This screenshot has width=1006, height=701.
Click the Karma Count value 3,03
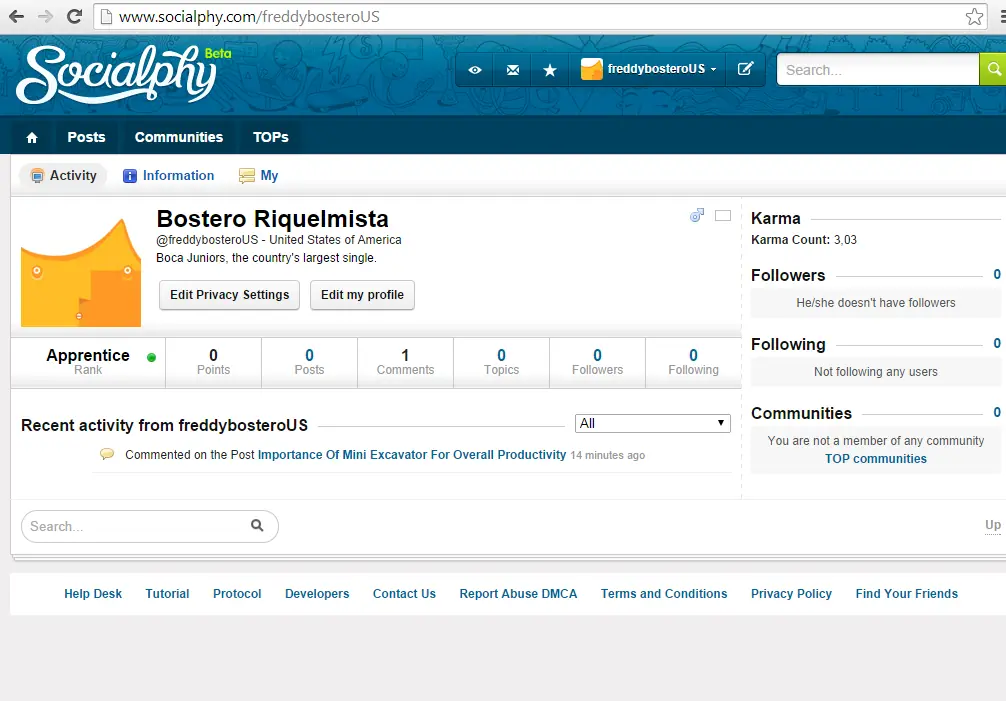(x=845, y=240)
